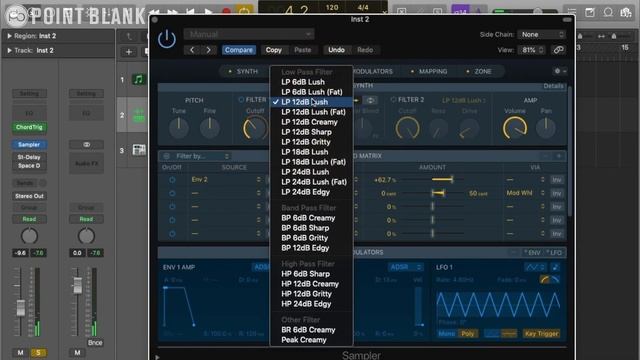Click the add track plus button

coord(129,52)
